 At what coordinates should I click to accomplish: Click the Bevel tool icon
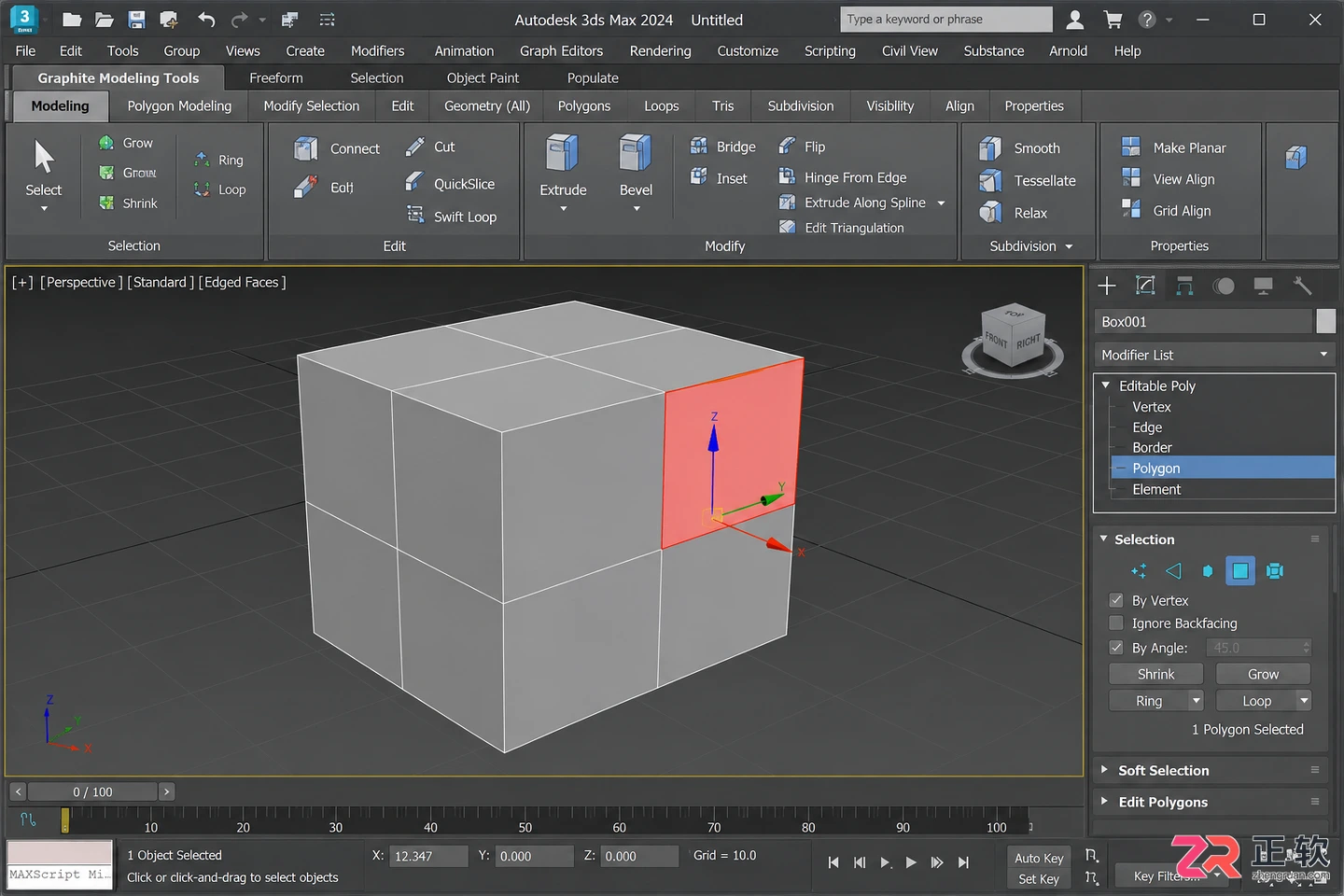[636, 153]
